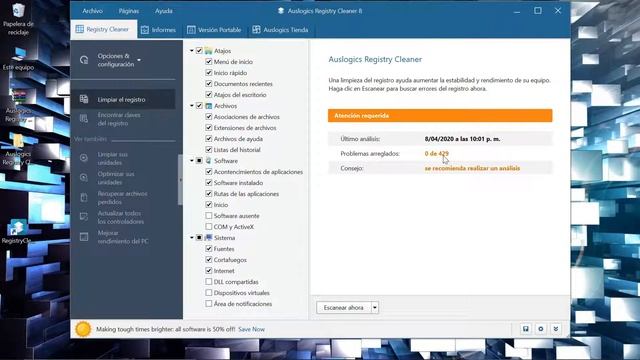The width and height of the screenshot is (640, 360).
Task: Click the Auslogics logo in title bar
Action: 281,11
